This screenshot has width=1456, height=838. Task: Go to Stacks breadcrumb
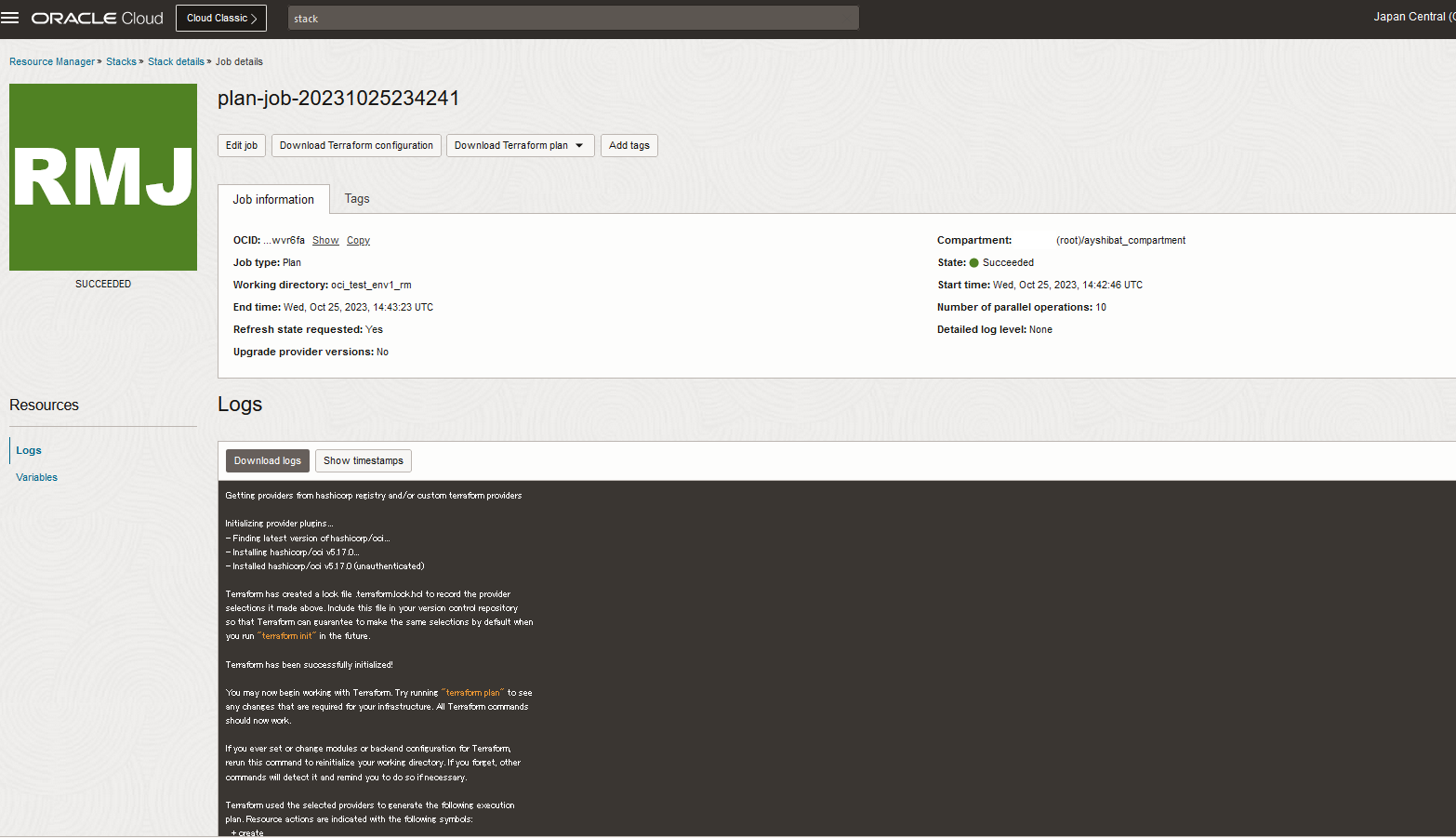[x=121, y=61]
